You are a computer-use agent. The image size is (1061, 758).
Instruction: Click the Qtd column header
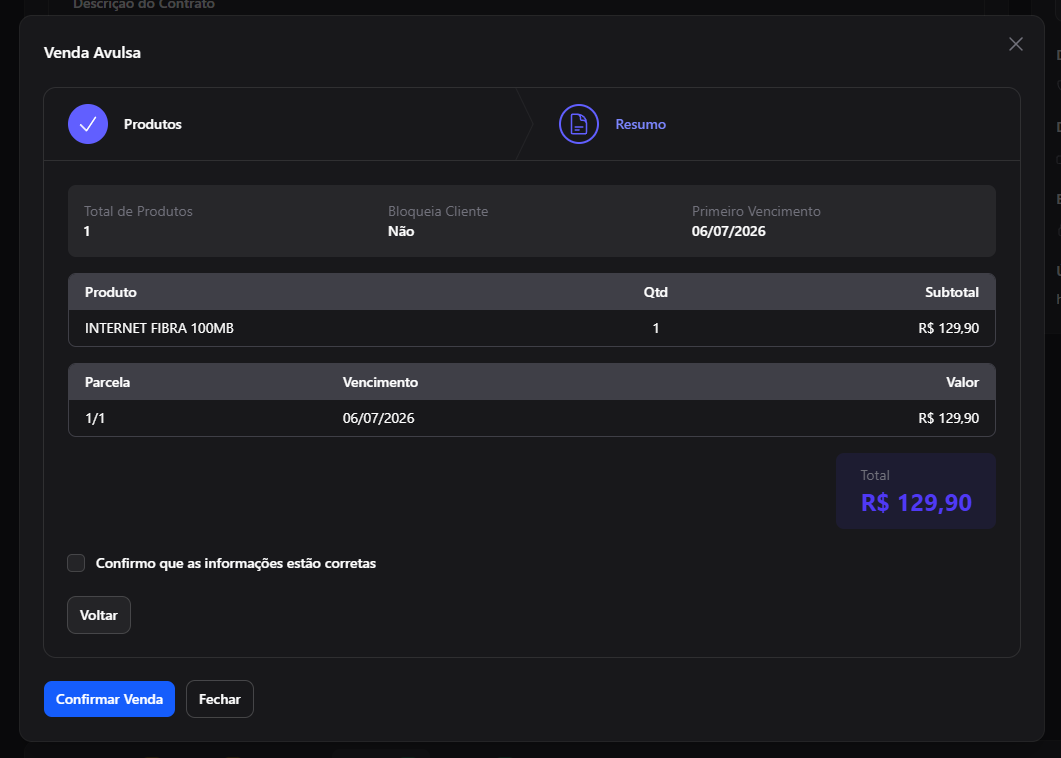(x=656, y=292)
